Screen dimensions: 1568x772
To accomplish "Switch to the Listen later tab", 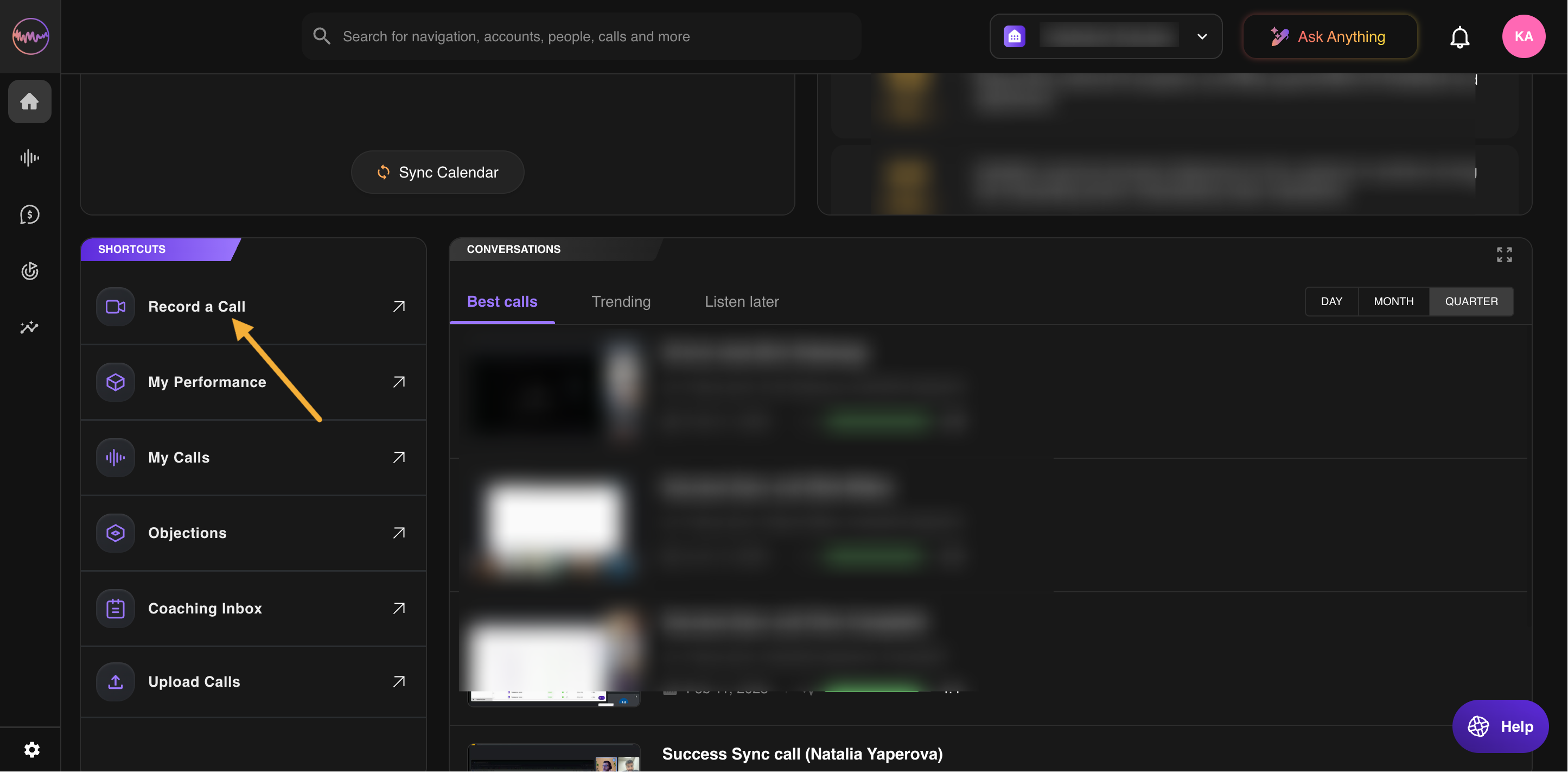I will [x=741, y=302].
